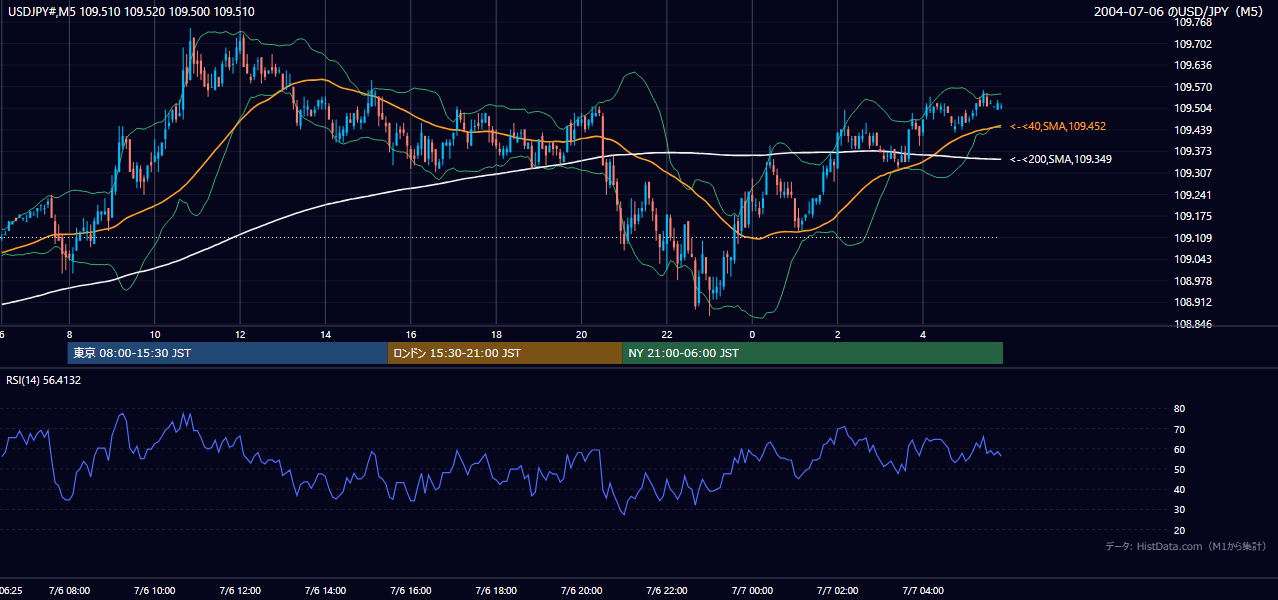Click the 7/6 10:00 time axis label
The height and width of the screenshot is (600, 1278).
[155, 591]
